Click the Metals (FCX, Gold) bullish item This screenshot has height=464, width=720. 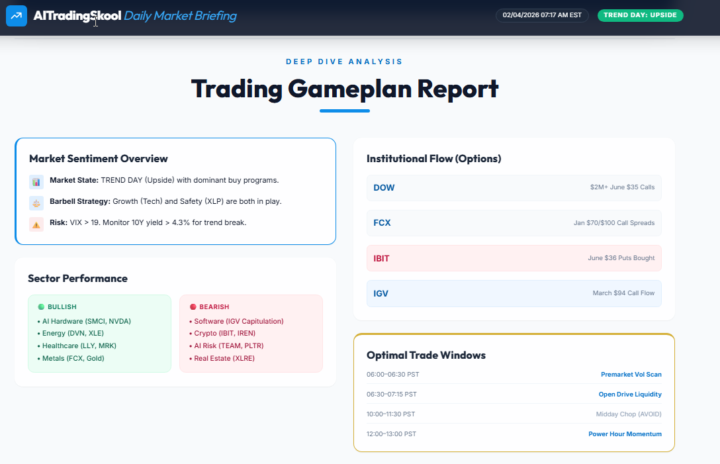(x=71, y=358)
